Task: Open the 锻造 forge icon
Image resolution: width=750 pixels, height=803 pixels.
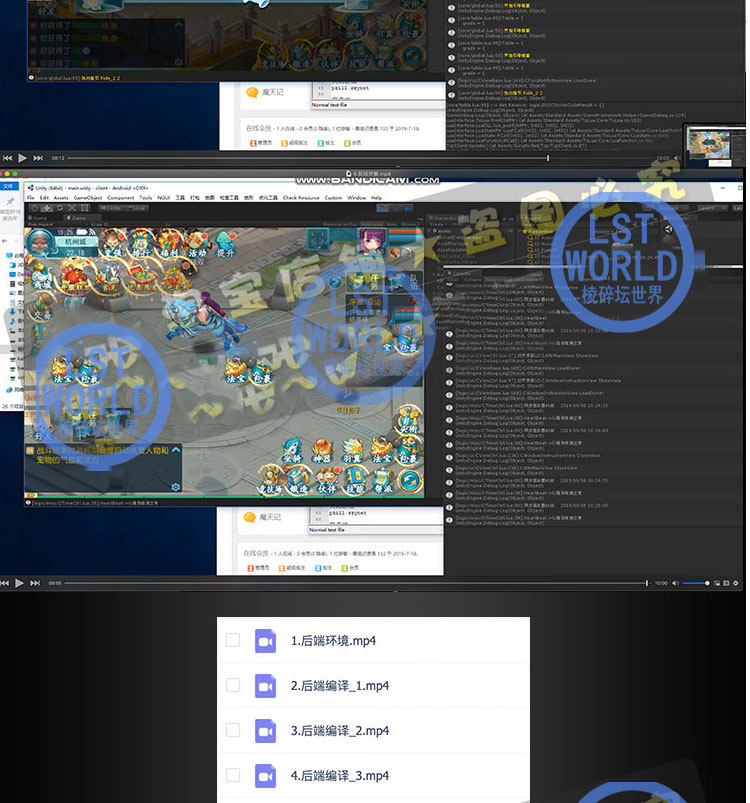Action: (298, 480)
